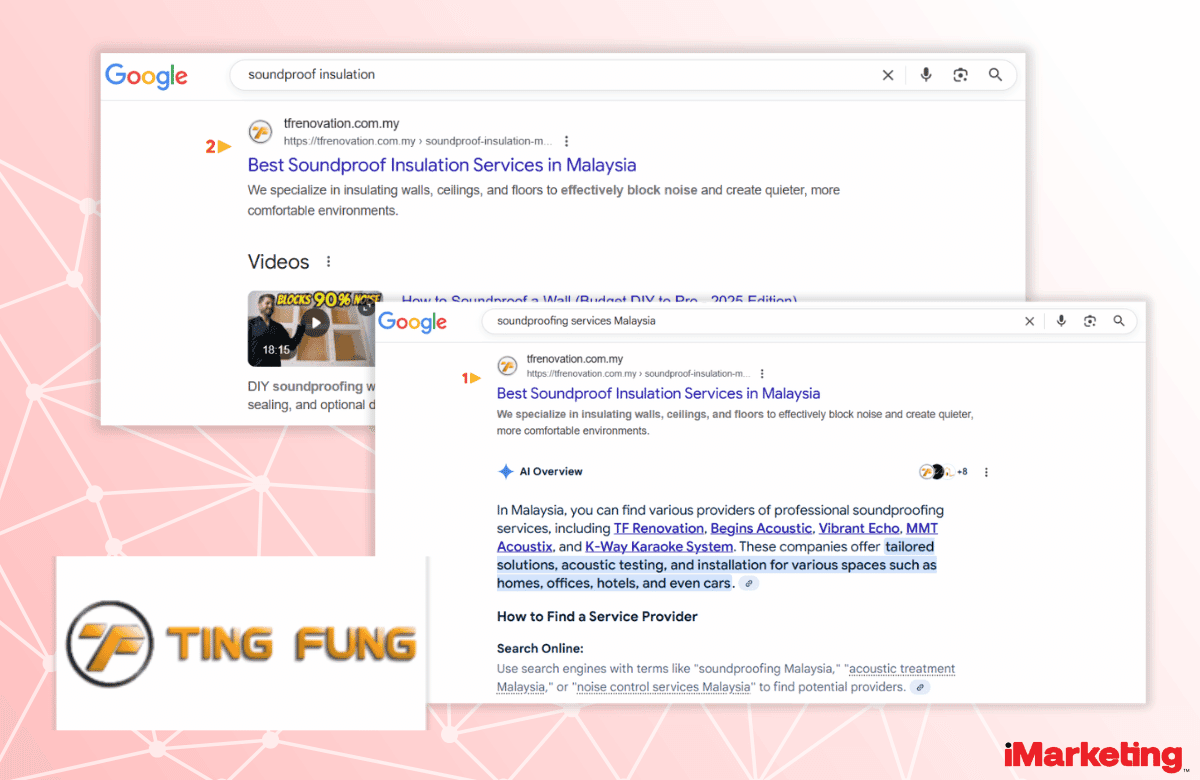This screenshot has width=1200, height=780.
Task: Click the magnifier search button for "soundproof insulation"
Action: coord(995,75)
